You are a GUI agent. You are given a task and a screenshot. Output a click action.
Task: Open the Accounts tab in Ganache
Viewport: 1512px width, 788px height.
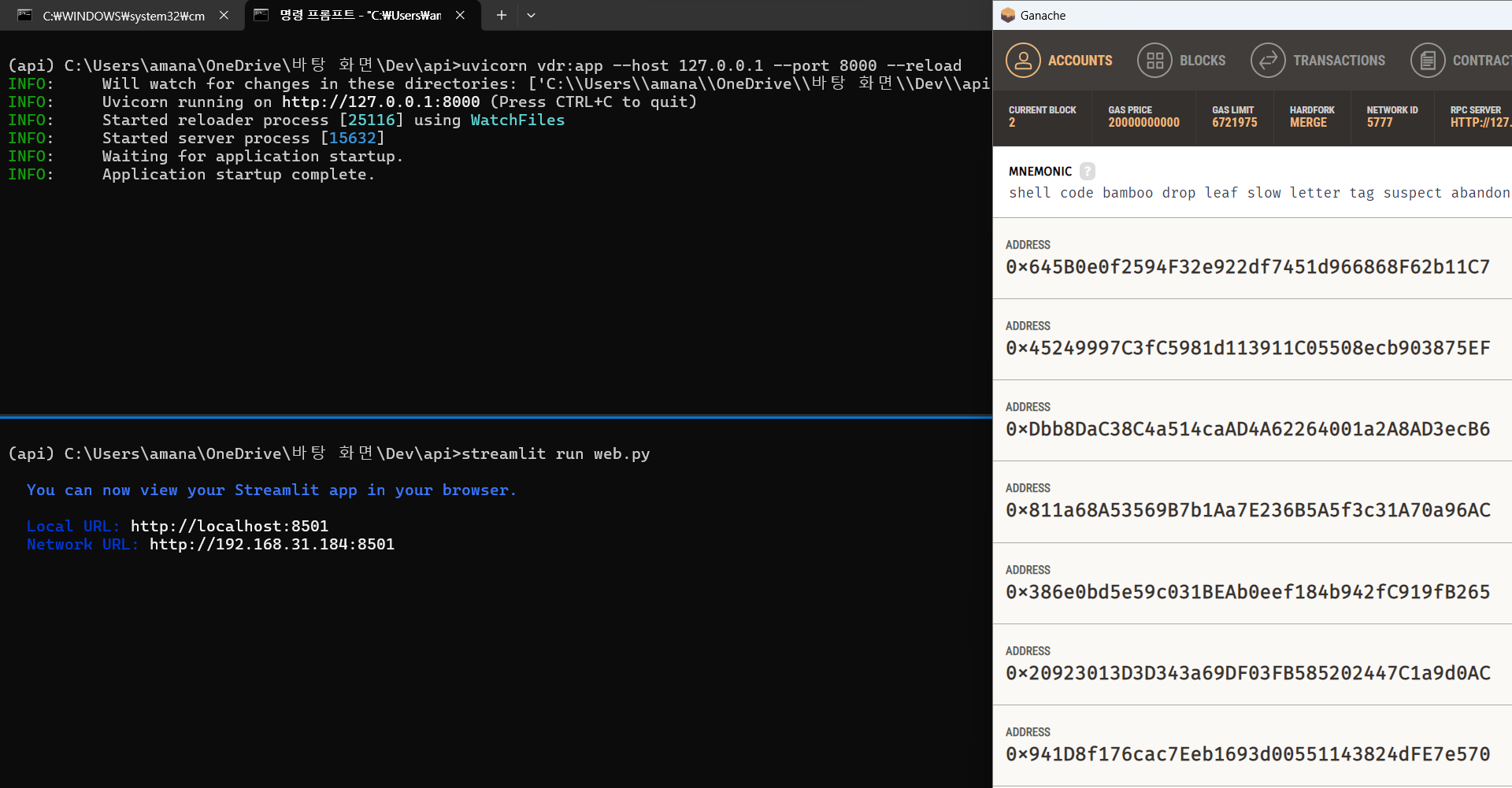pos(1059,61)
